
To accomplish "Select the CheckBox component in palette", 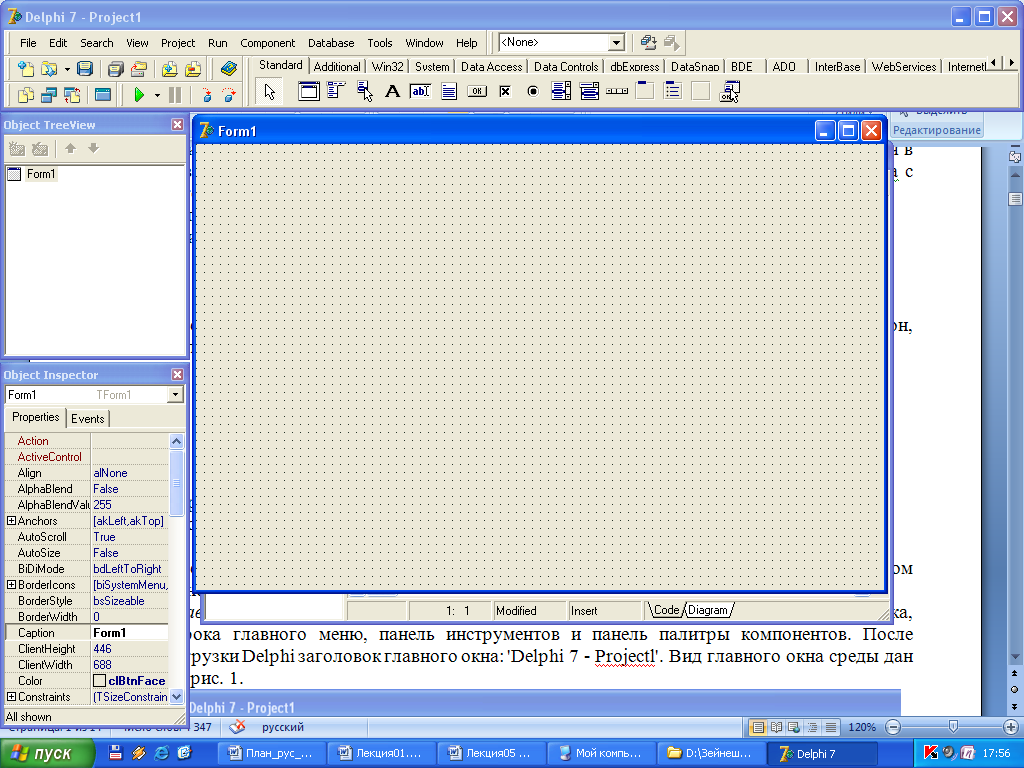I will (505, 92).
